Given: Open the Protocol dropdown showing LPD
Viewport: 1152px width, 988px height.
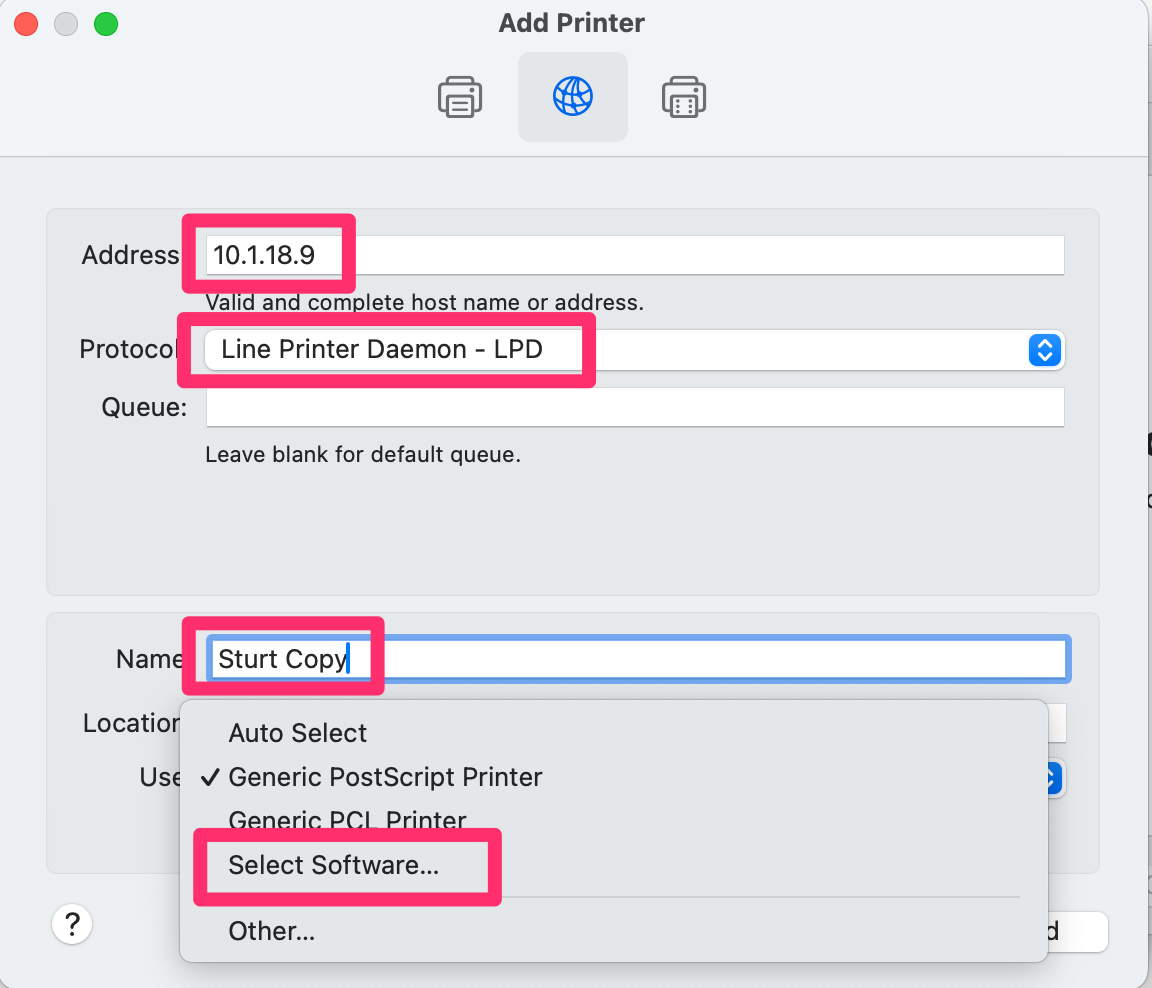Looking at the screenshot, I should click(634, 350).
